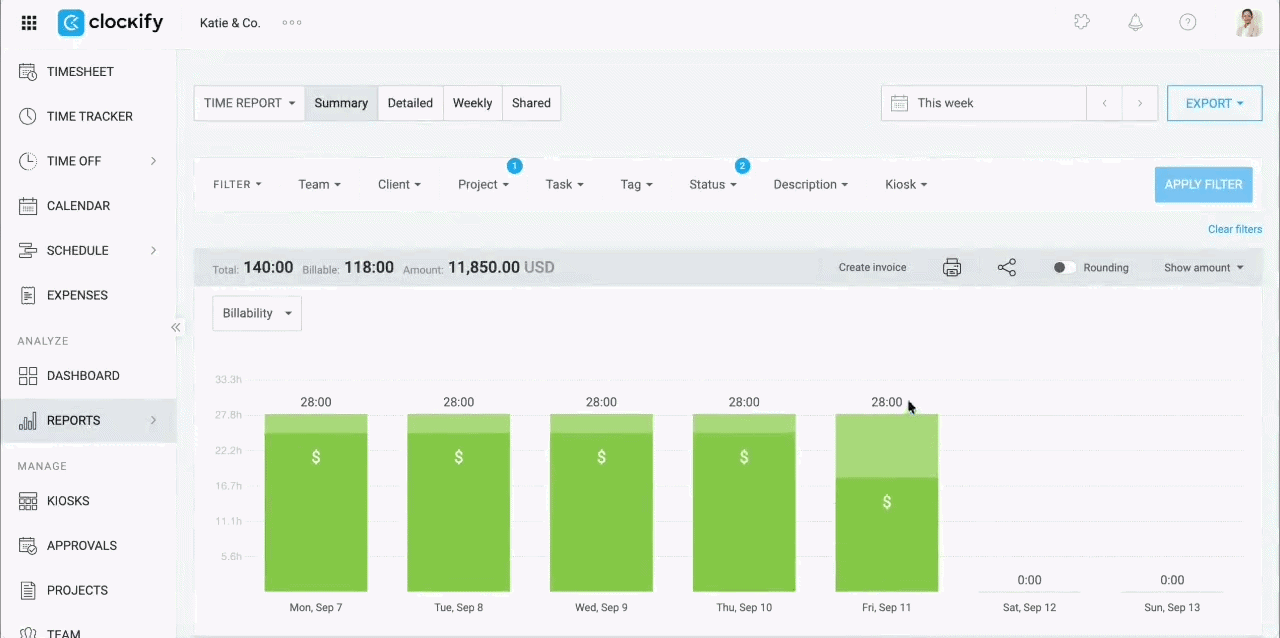
Task: Open the Show amount dropdown
Action: click(x=1203, y=267)
